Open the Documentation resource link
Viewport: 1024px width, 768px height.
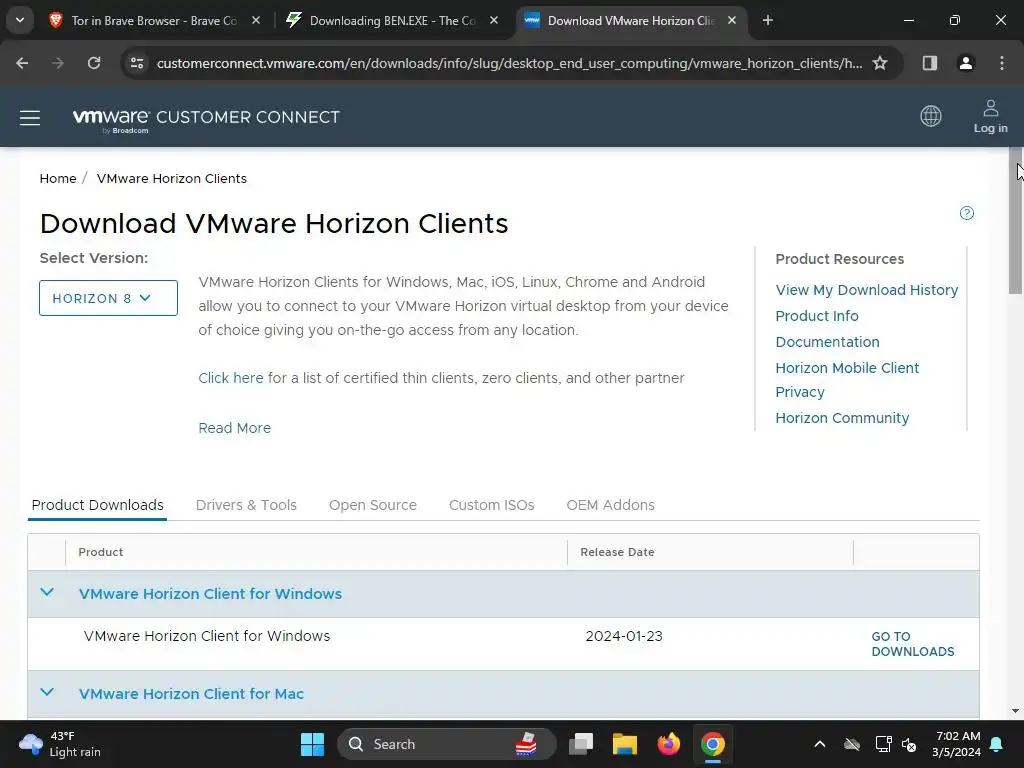click(x=827, y=342)
